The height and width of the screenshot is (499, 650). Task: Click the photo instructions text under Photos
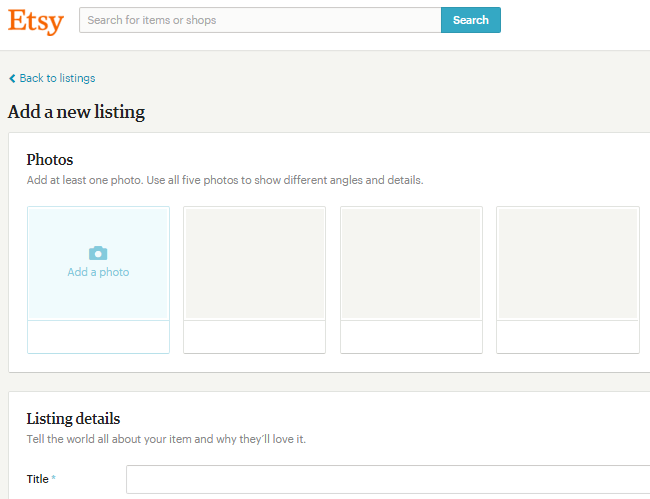225,181
